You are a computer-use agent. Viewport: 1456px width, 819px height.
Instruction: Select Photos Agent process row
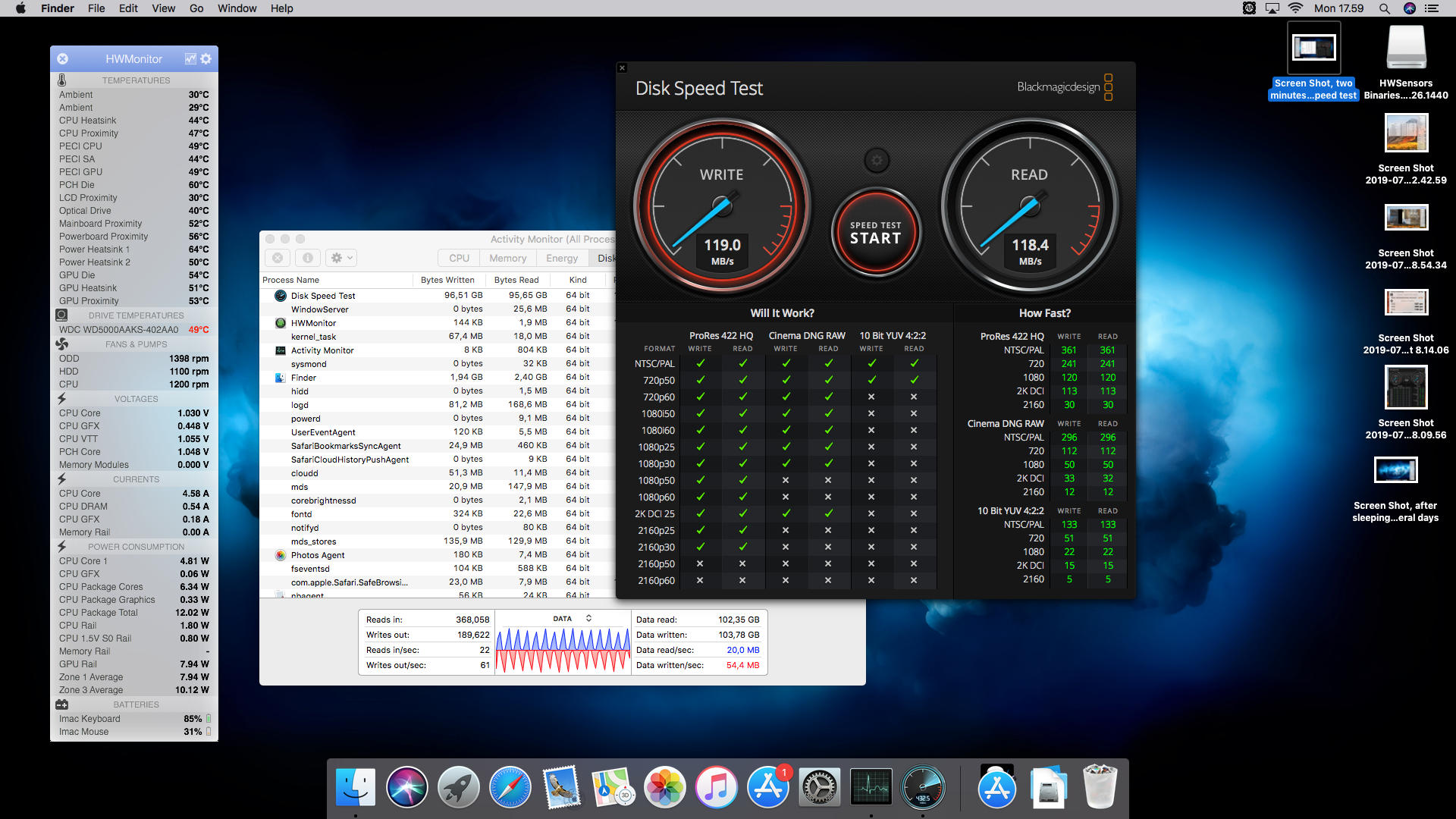pos(437,555)
